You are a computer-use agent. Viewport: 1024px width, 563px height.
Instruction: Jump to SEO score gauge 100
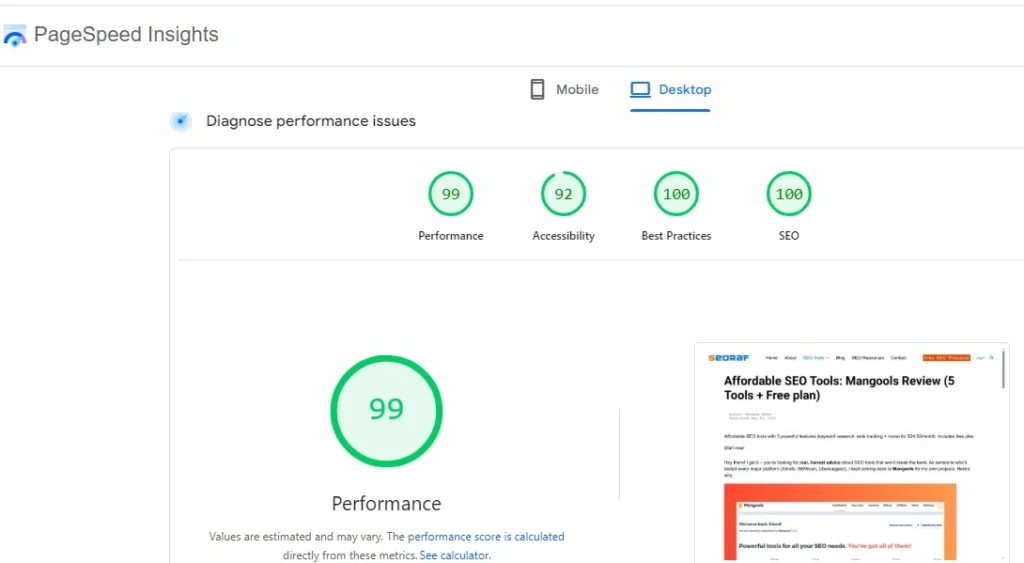click(789, 194)
